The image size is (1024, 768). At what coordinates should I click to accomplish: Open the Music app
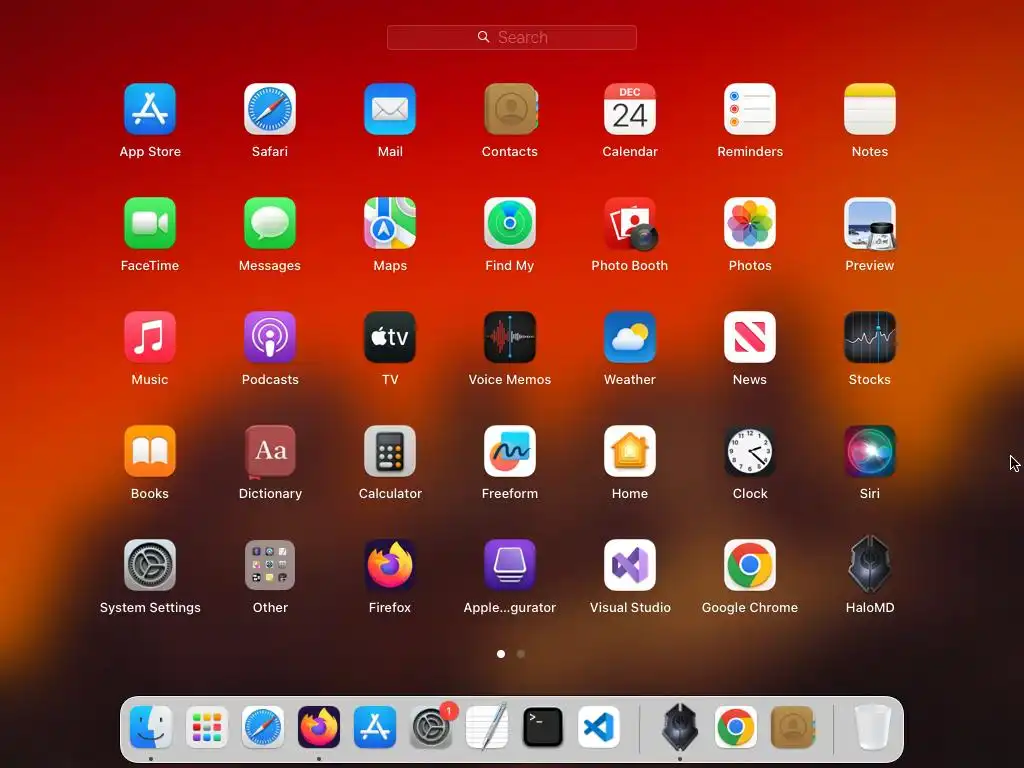tap(150, 337)
